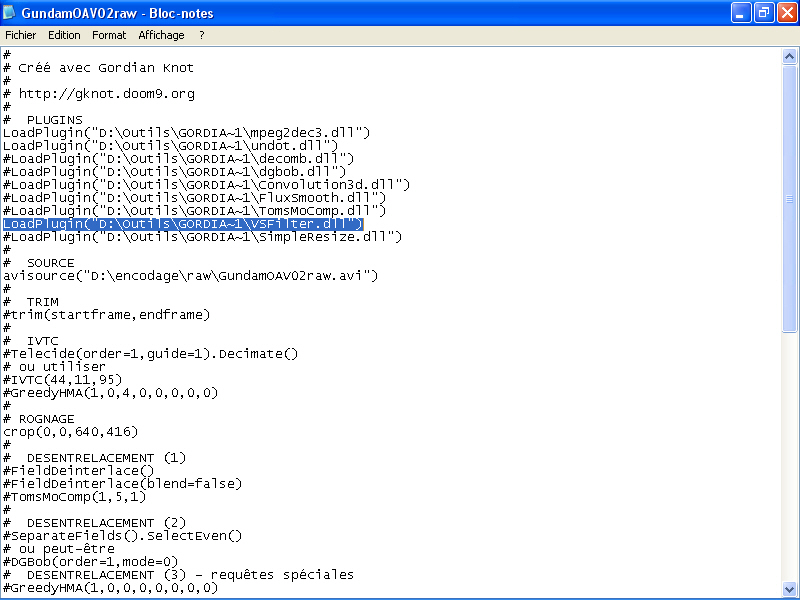The width and height of the screenshot is (800, 600).
Task: Click the '# DESENTRELACEMENT (1)' line
Action: (94, 458)
